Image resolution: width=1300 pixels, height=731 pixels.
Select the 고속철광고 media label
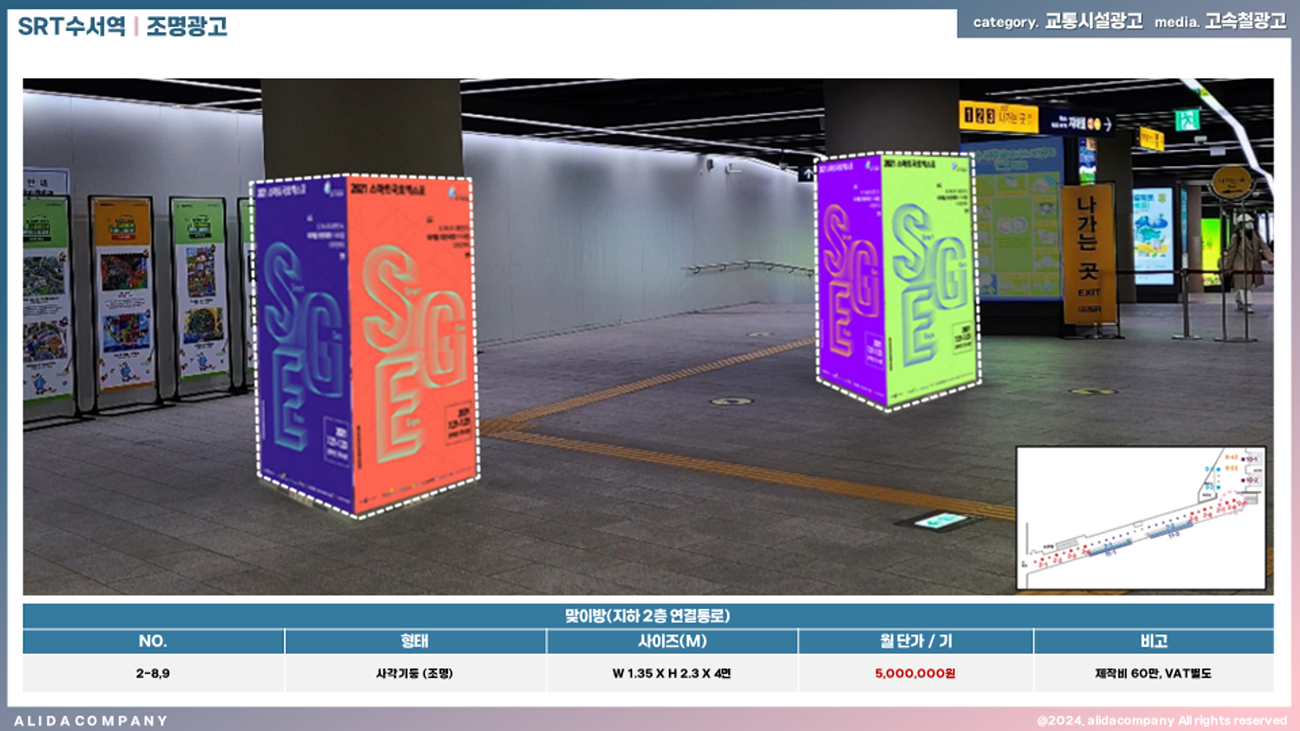(1245, 22)
